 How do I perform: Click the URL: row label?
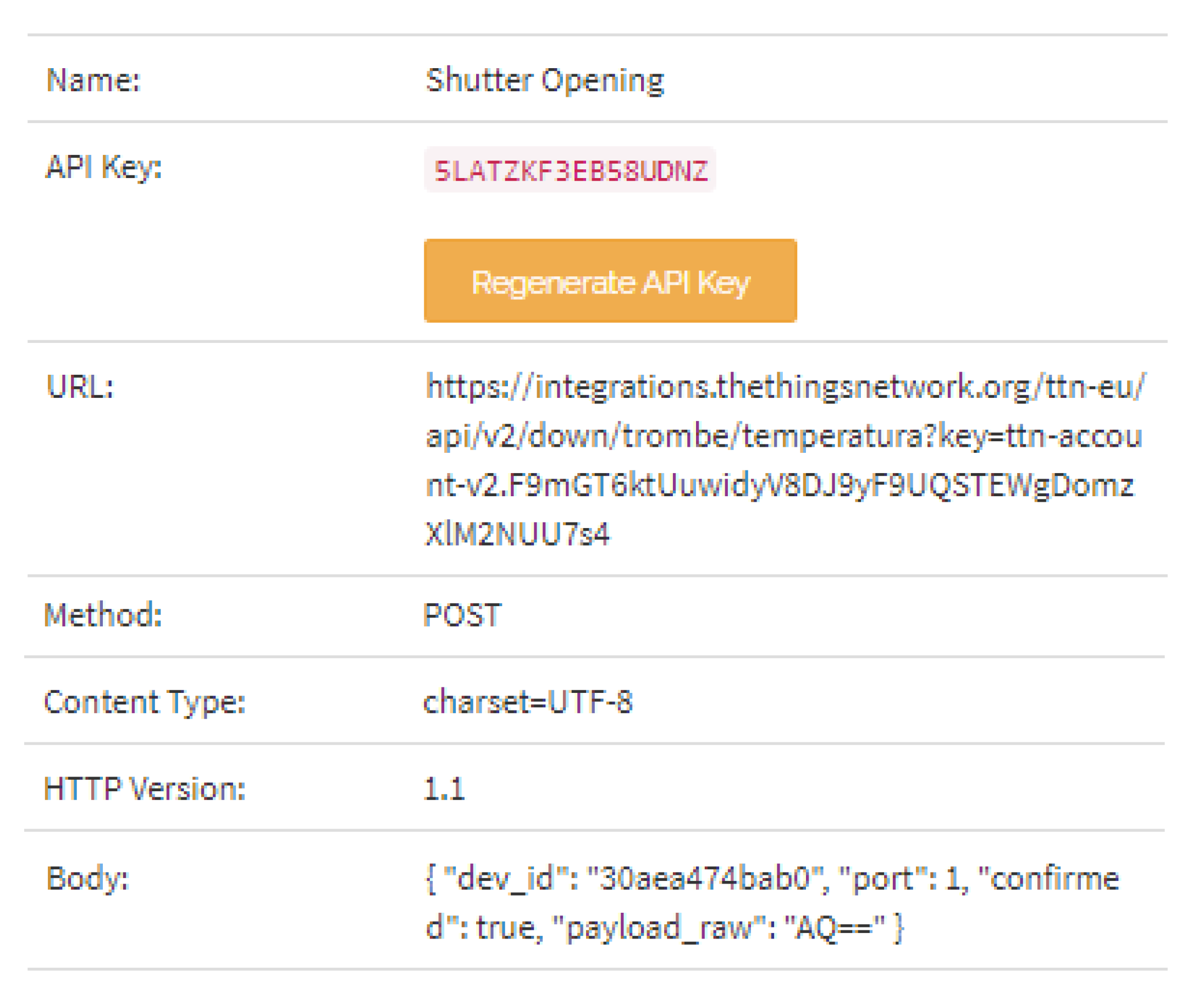click(x=80, y=386)
